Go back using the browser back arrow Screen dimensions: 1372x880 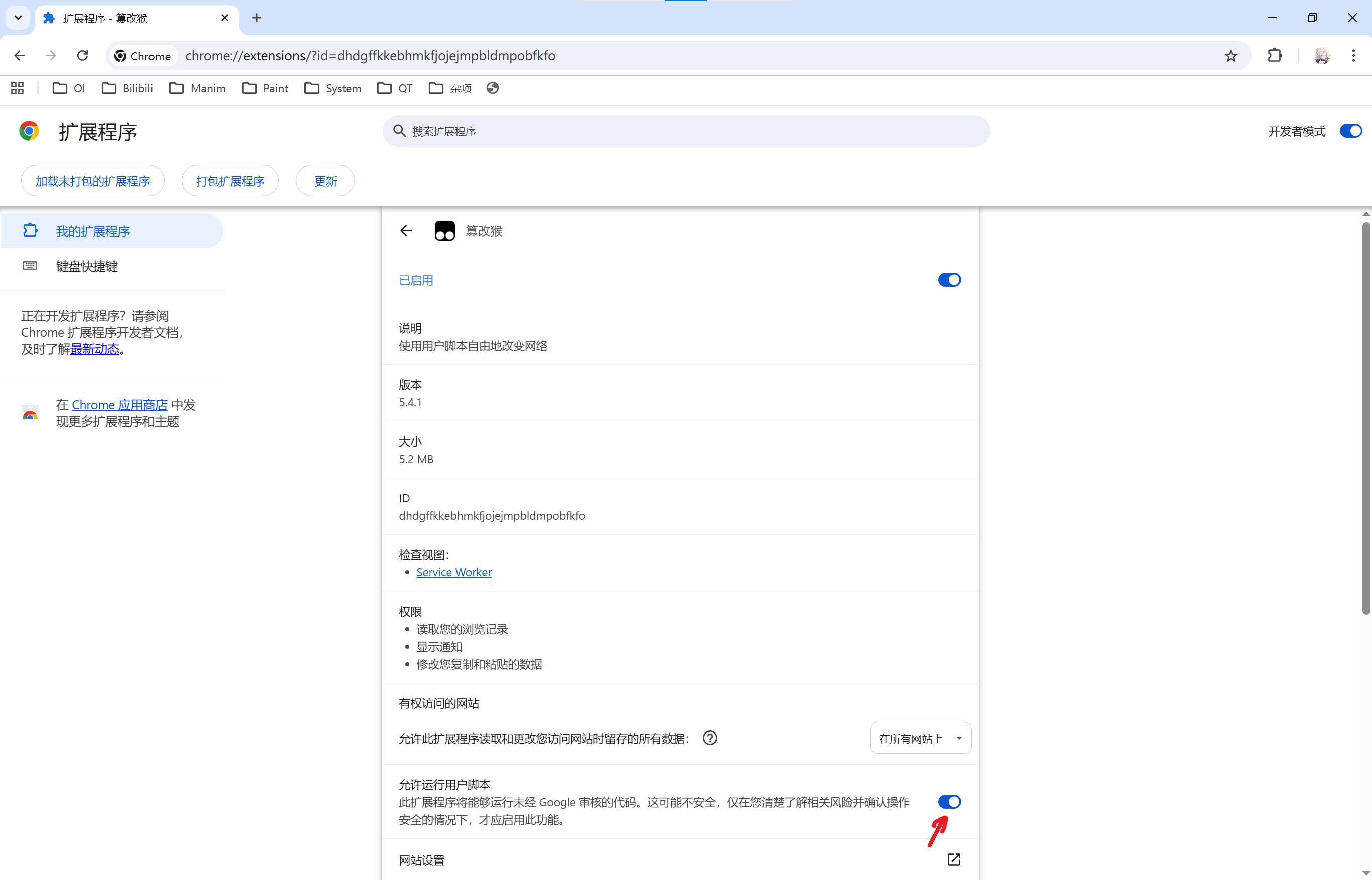pos(20,55)
